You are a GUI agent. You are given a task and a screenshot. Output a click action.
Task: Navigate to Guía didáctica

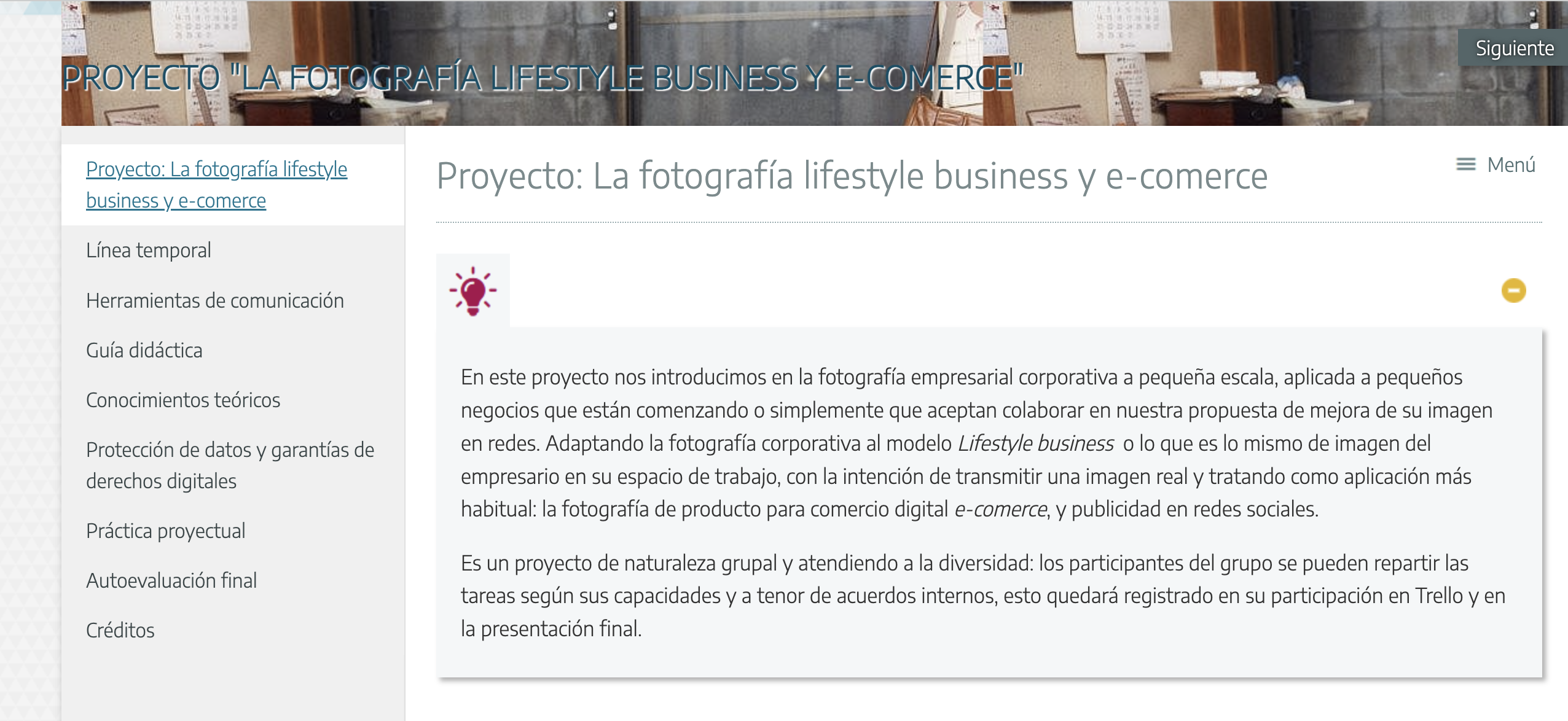click(x=144, y=351)
